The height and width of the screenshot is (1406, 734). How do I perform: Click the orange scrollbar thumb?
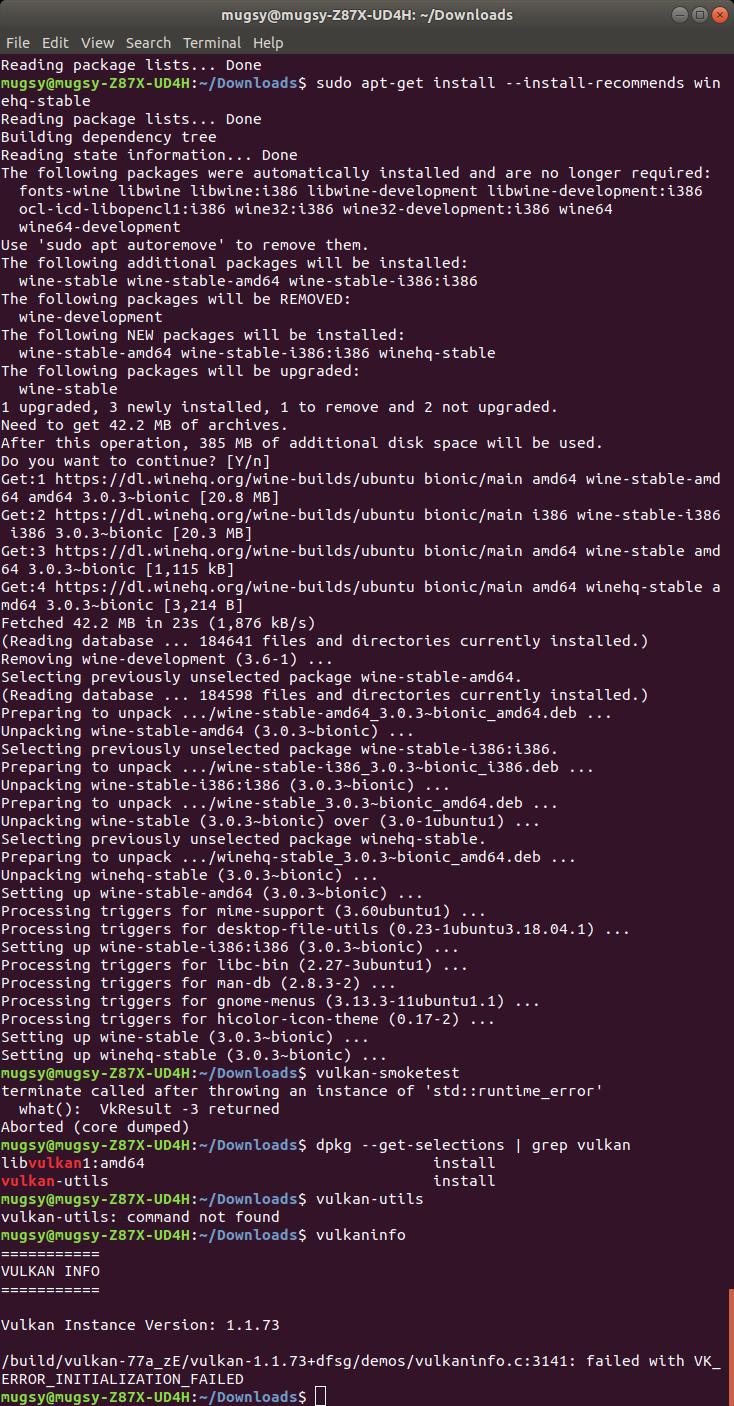tap(731, 1347)
